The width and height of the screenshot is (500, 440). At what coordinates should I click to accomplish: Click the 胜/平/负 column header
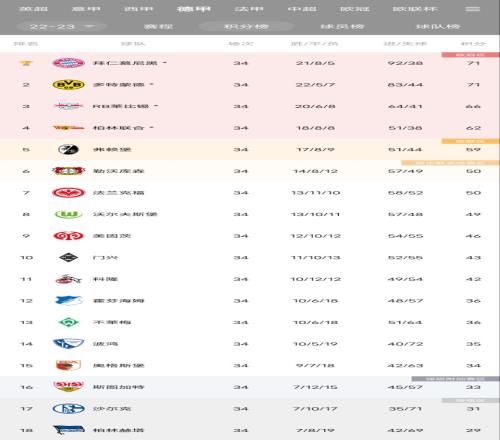[315, 44]
